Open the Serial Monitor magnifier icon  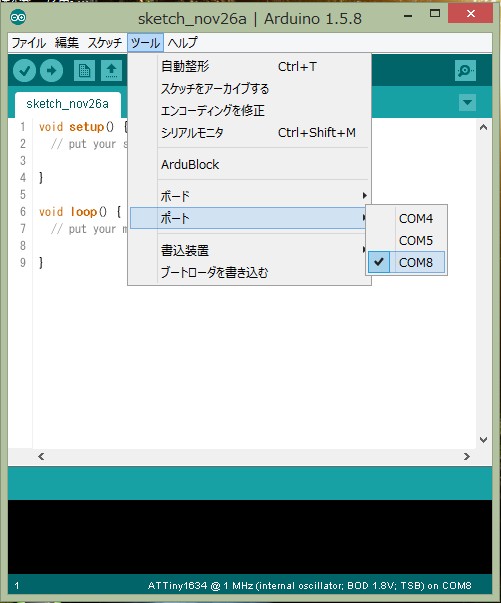[465, 70]
